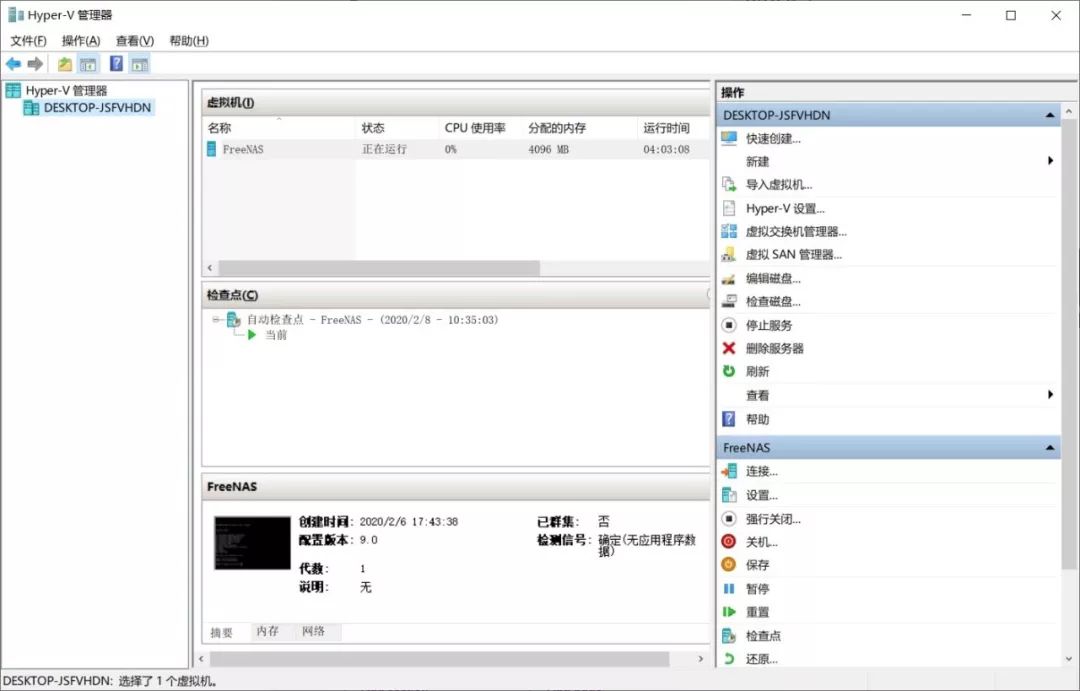Click 停止服务 stop service action

[769, 325]
